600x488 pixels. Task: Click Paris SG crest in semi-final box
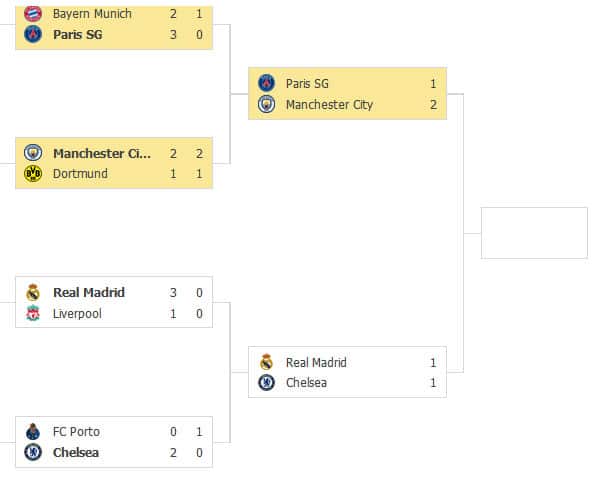(x=266, y=83)
